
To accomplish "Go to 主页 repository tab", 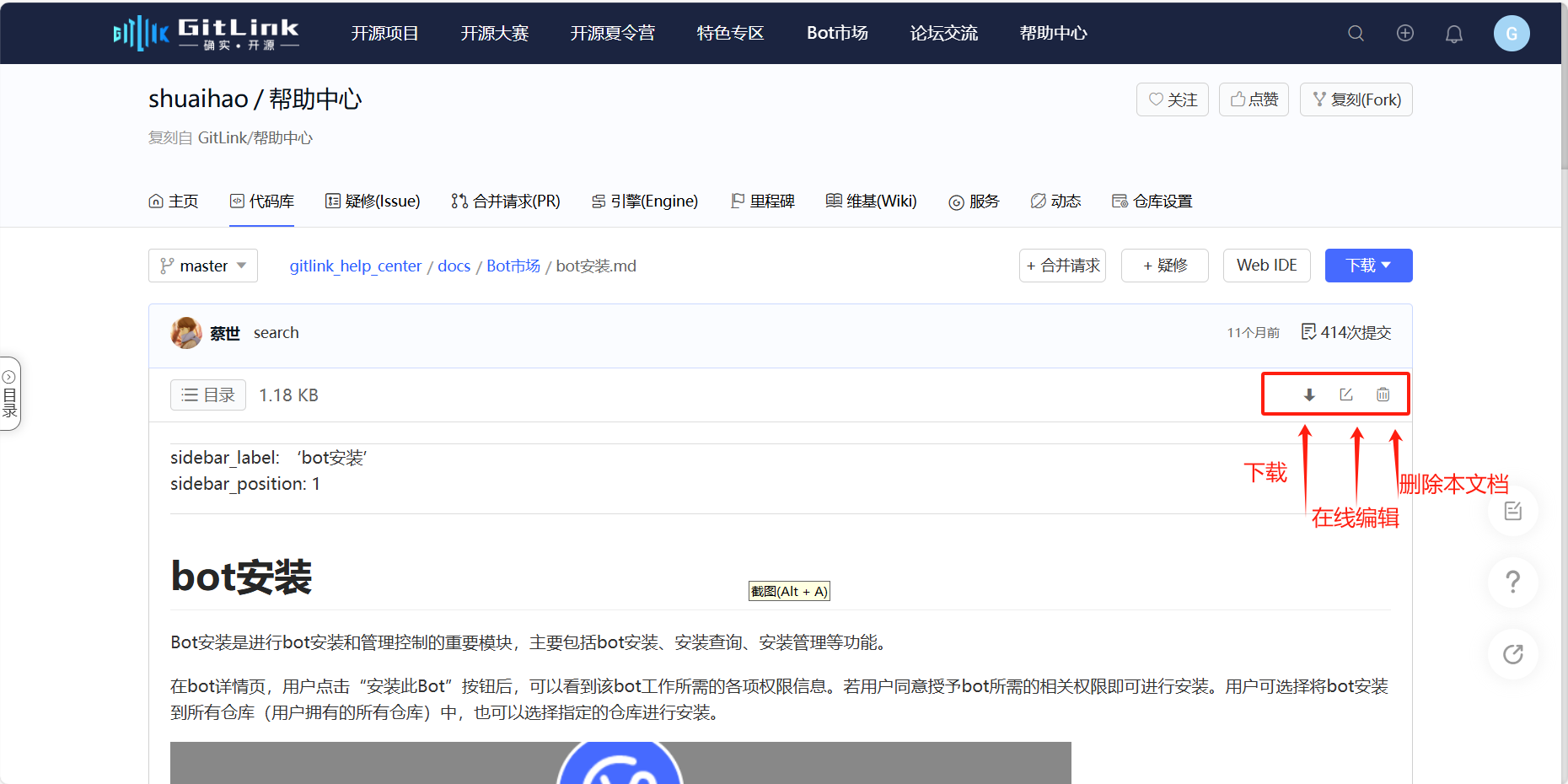I will pyautogui.click(x=174, y=201).
